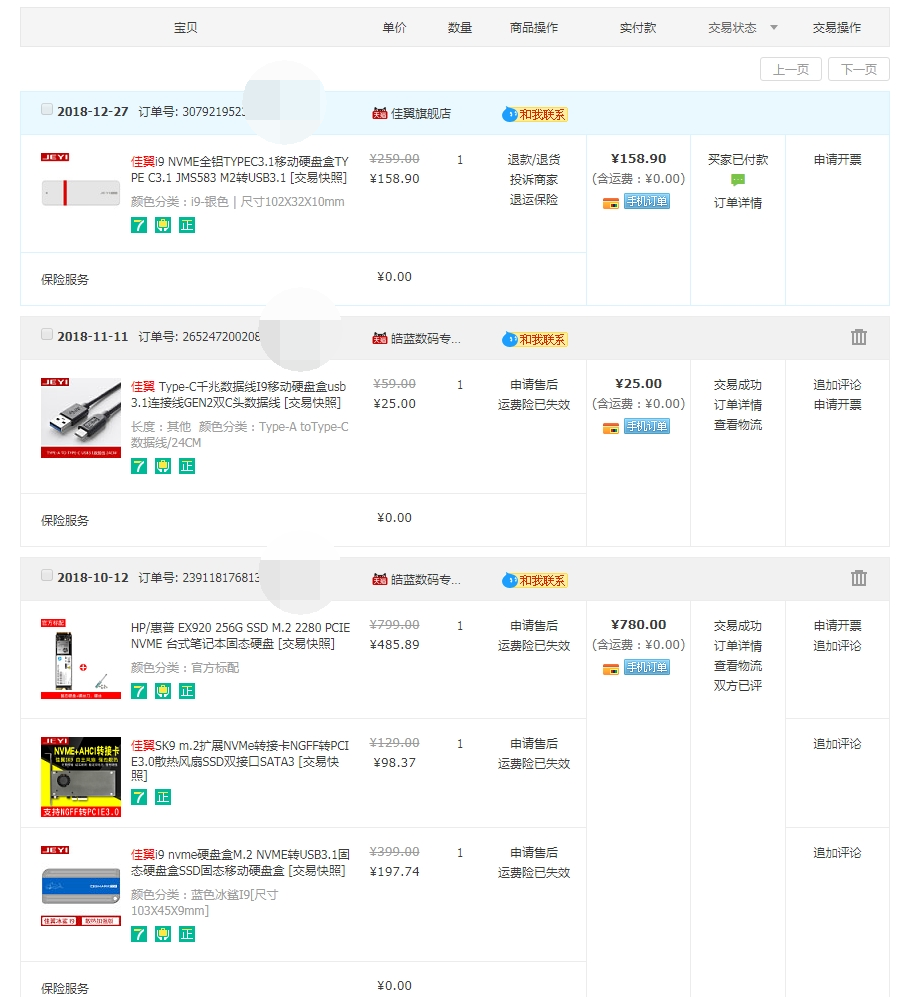Click the payment card icon under ¥158.90
Image resolution: width=923 pixels, height=997 pixels.
tap(611, 203)
